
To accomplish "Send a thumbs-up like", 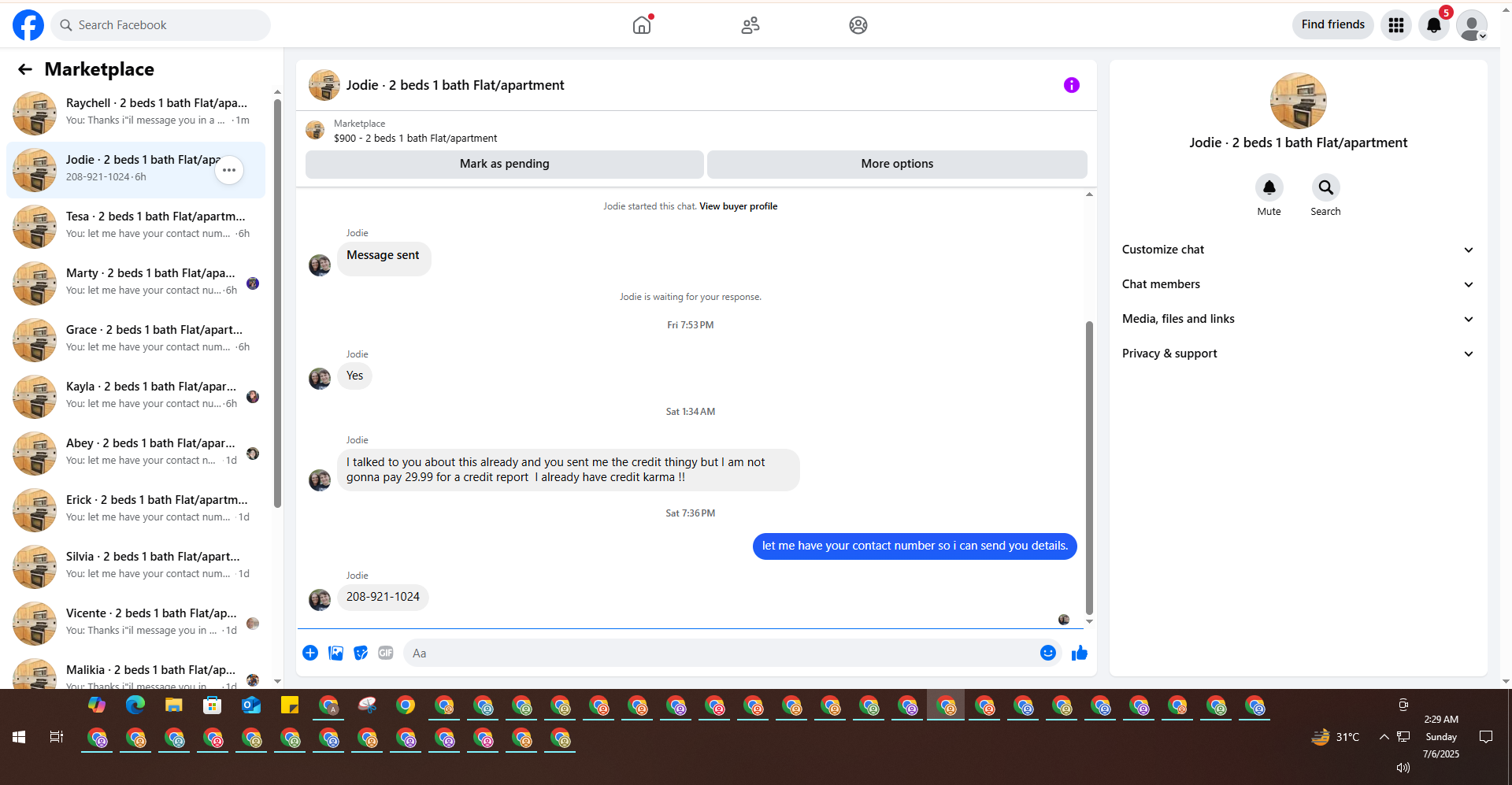I will (x=1080, y=653).
